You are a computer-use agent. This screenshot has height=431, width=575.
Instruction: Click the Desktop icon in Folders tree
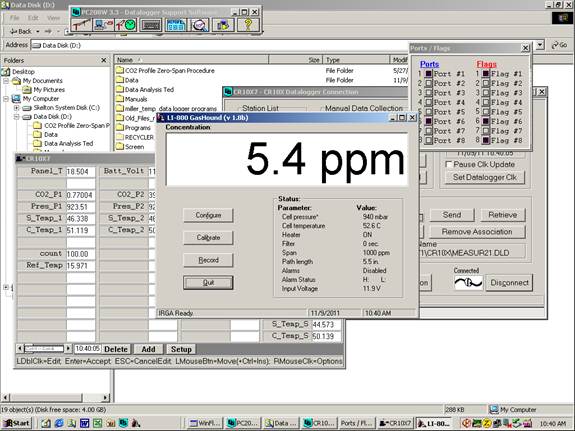pyautogui.click(x=6, y=72)
